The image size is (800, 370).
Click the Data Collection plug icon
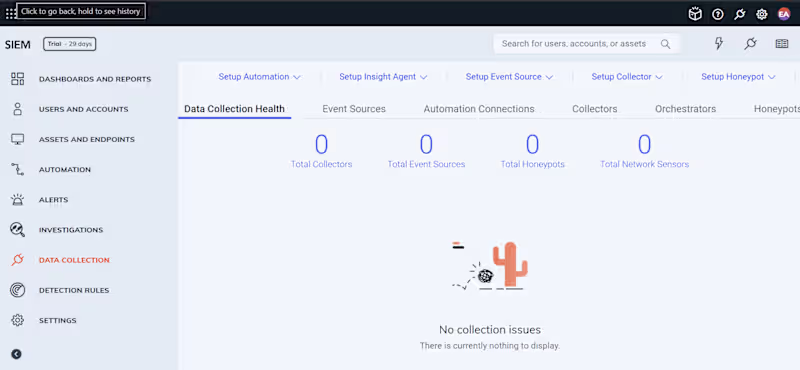(17, 260)
